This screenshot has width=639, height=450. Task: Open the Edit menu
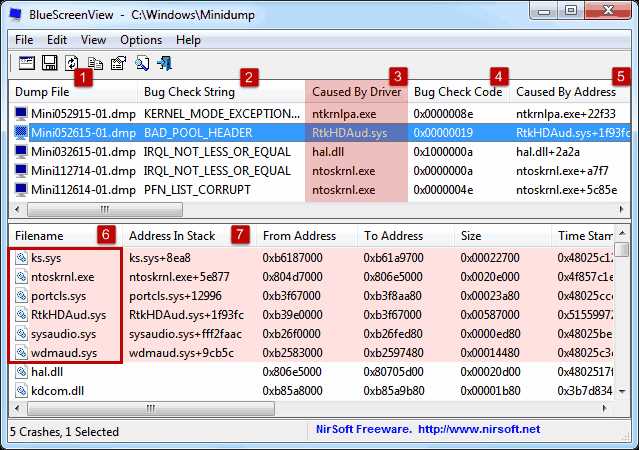[57, 40]
